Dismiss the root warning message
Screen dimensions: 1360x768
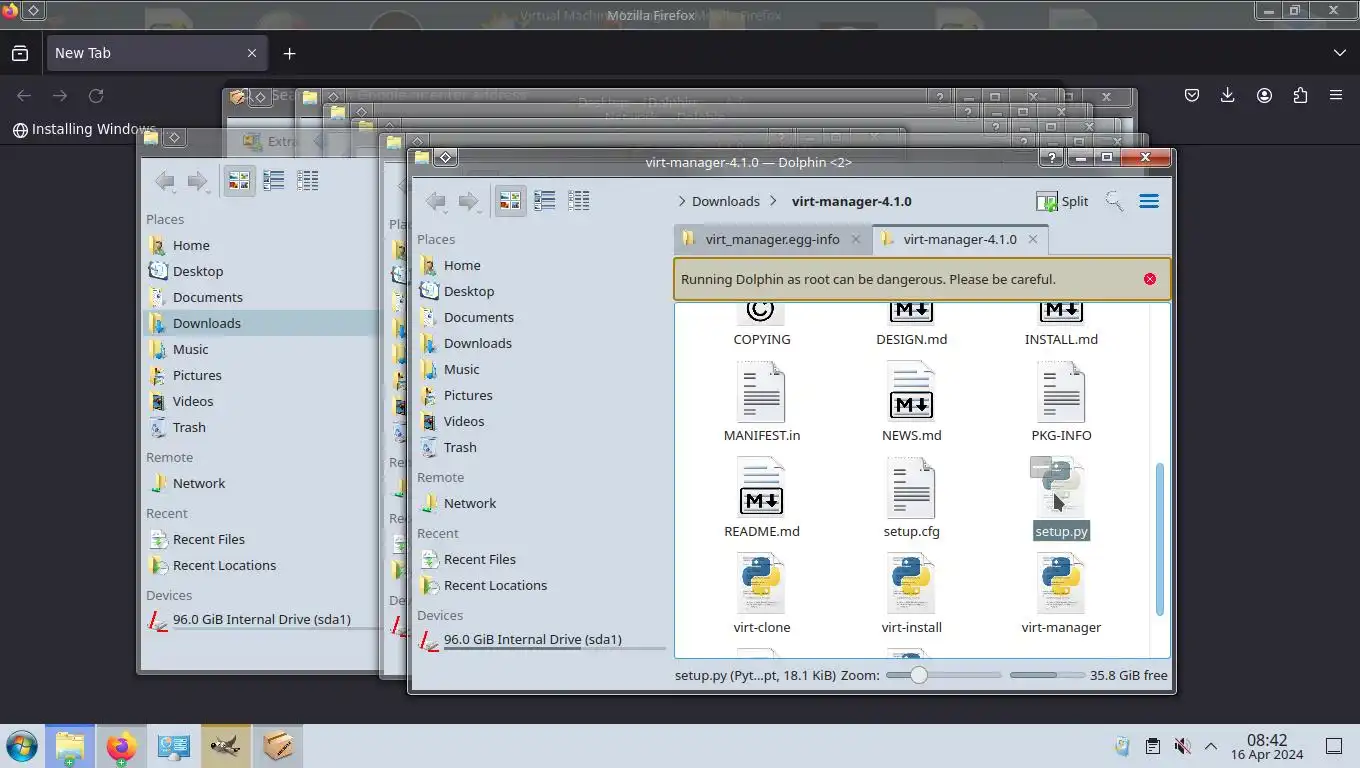(1150, 279)
